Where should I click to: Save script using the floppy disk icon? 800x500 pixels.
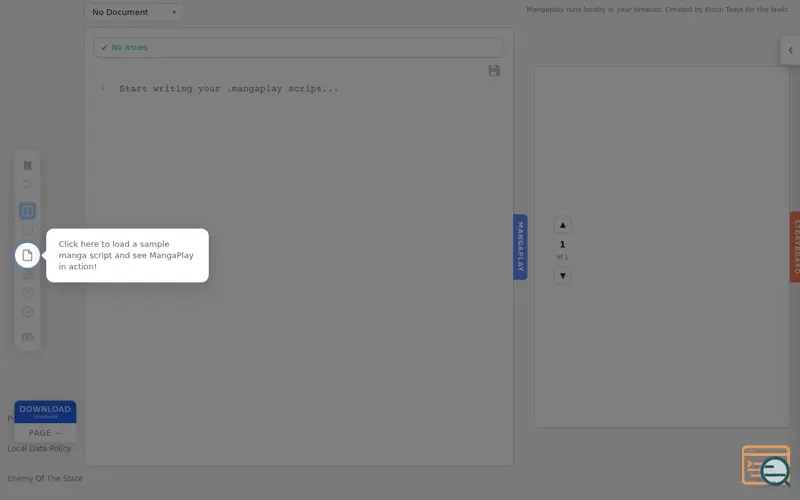[494, 70]
